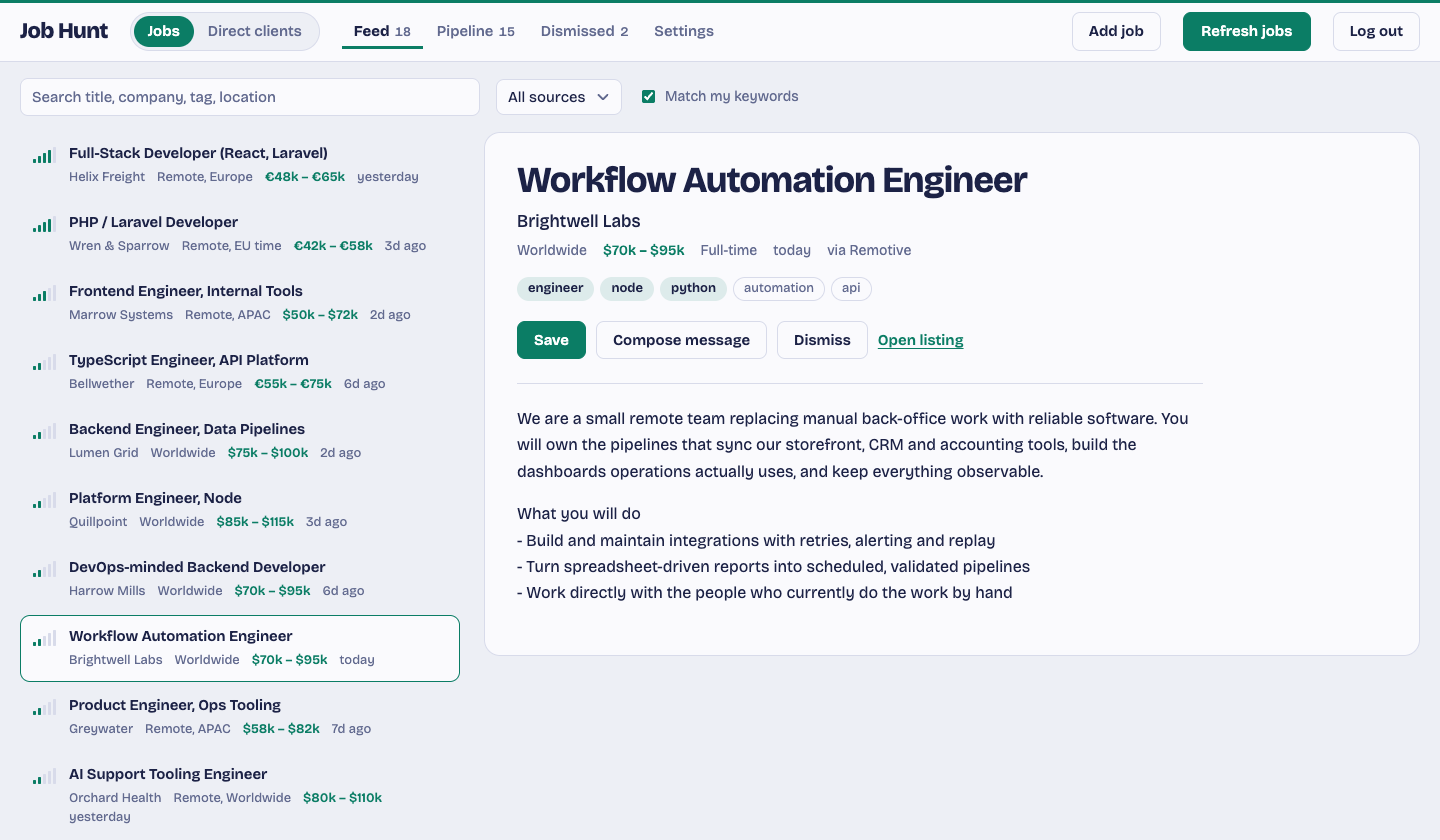Screen dimensions: 1440x840
Task: Click signal bars icon beside TypeScript Engineer, API Platform
Action: pos(44,363)
